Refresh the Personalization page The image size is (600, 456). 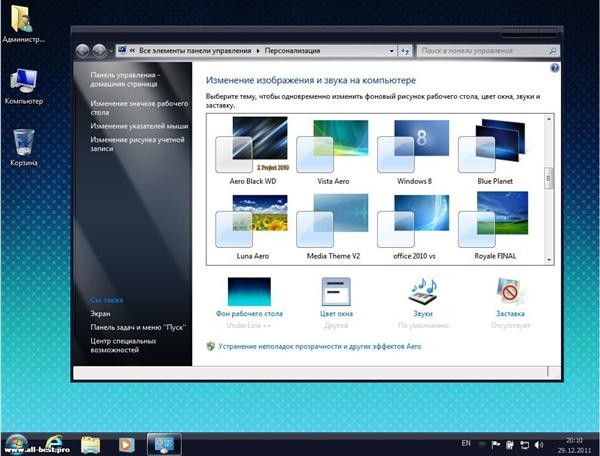(x=405, y=51)
